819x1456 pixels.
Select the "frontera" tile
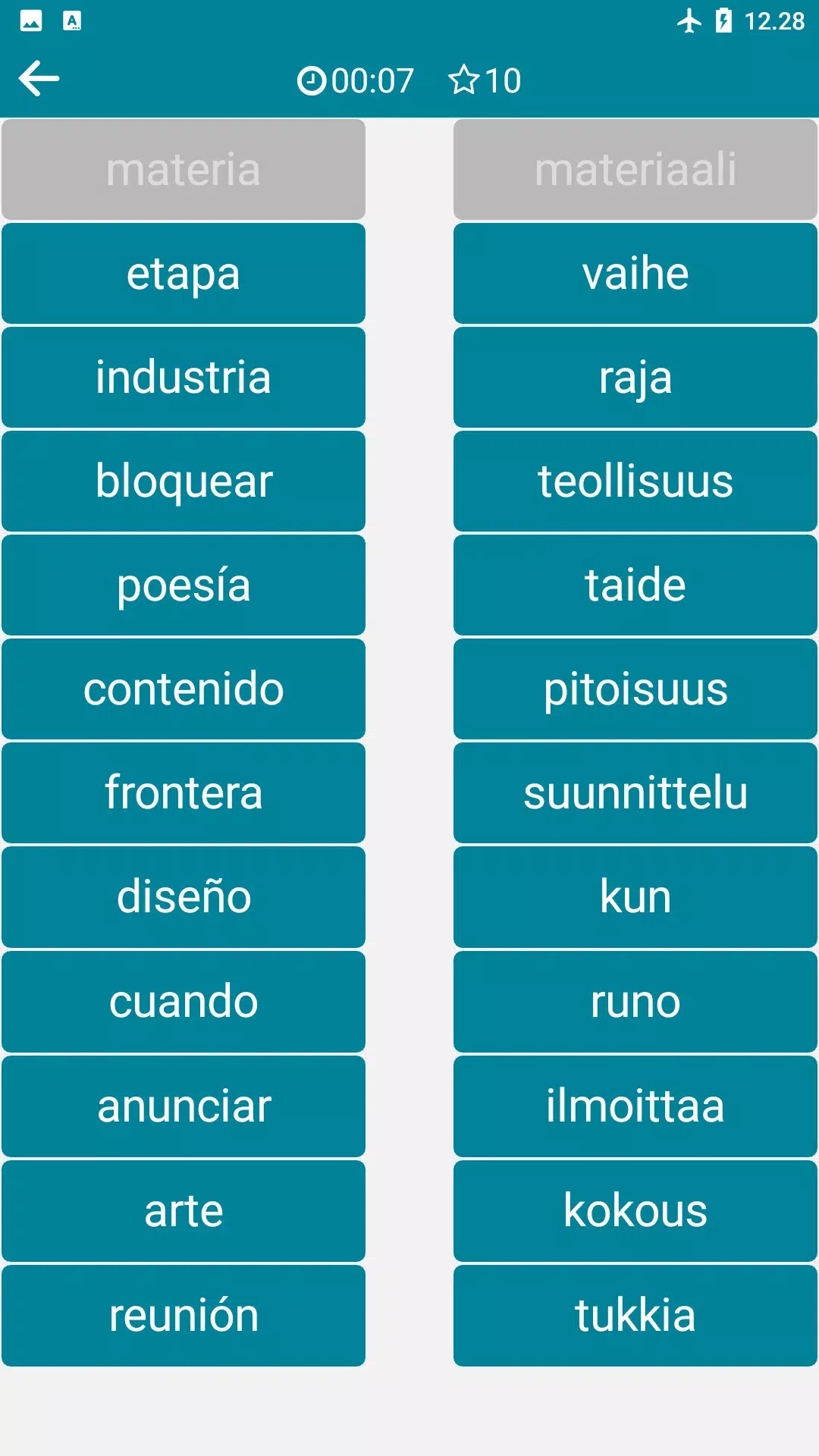(x=184, y=793)
